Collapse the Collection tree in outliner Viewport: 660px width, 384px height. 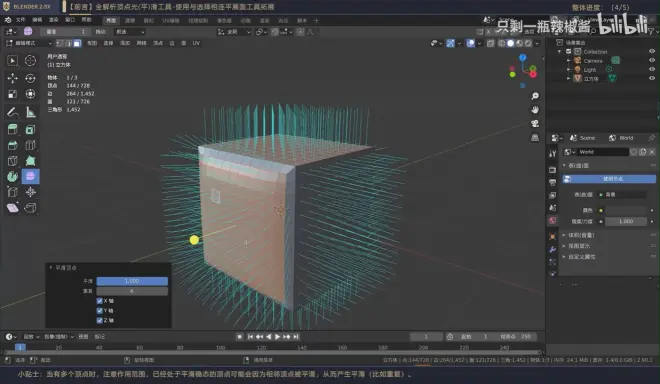click(559, 51)
